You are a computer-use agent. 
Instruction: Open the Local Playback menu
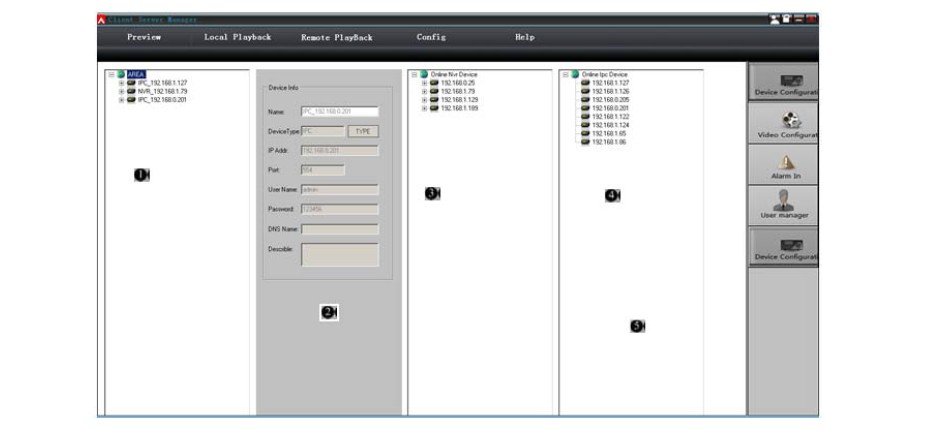click(238, 37)
